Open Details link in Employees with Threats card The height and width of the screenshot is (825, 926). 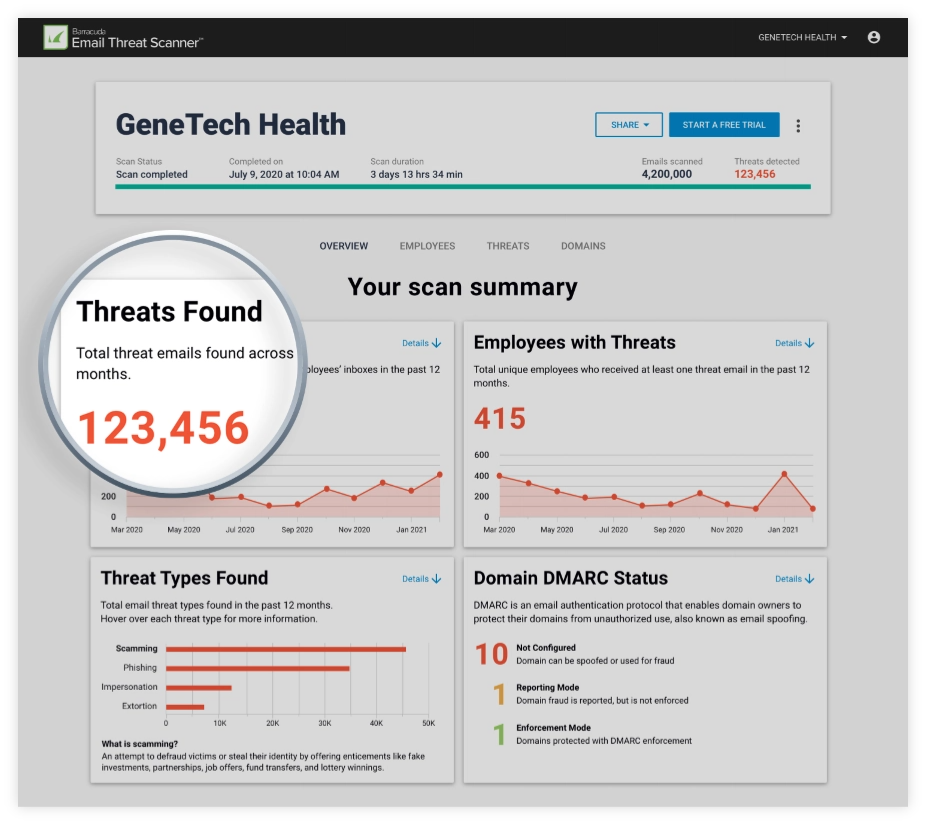794,343
